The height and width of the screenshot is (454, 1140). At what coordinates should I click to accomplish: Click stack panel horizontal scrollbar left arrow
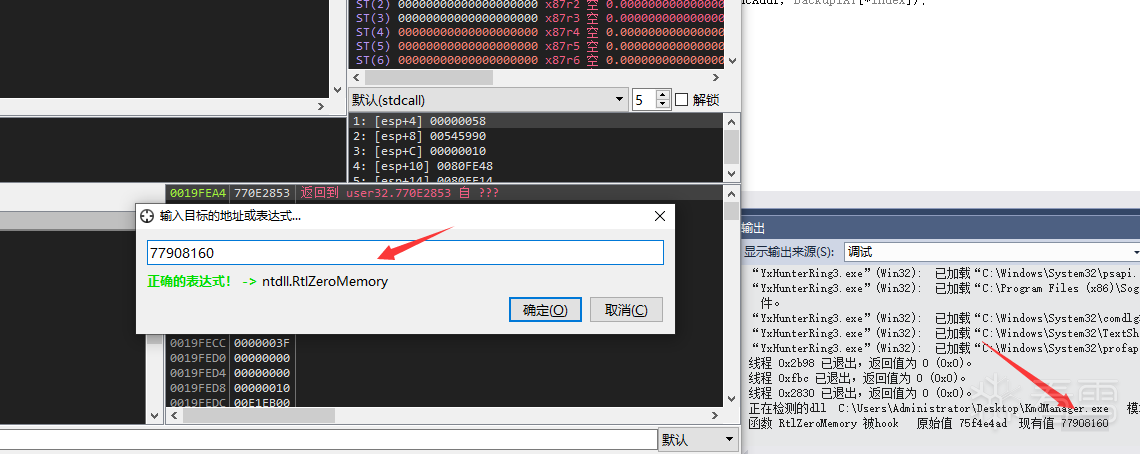click(174, 415)
